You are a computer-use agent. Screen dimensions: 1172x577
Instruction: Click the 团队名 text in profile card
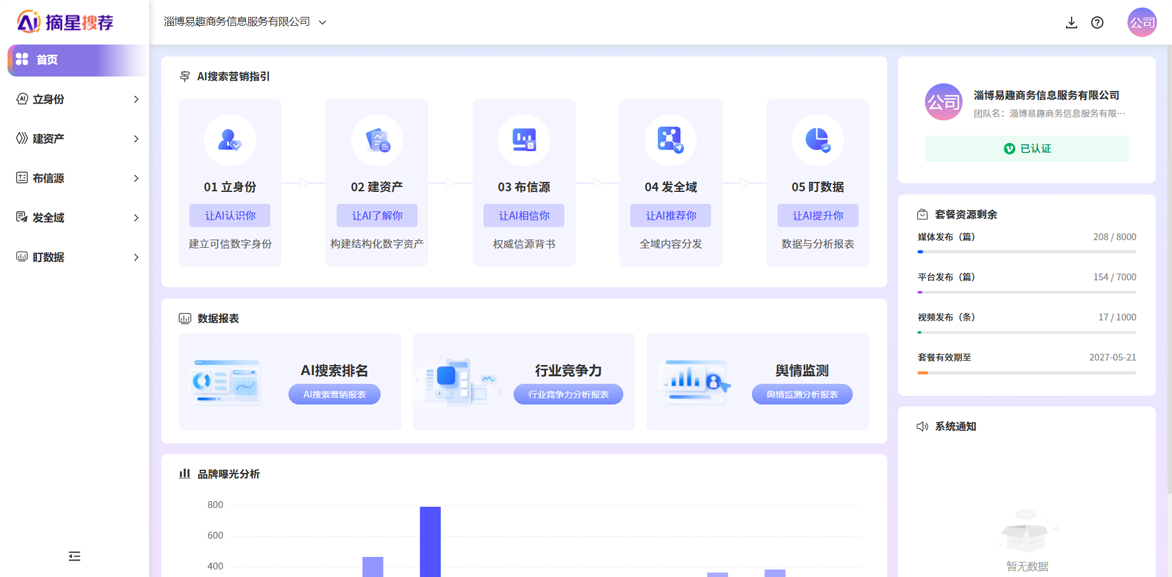pyautogui.click(x=1049, y=114)
